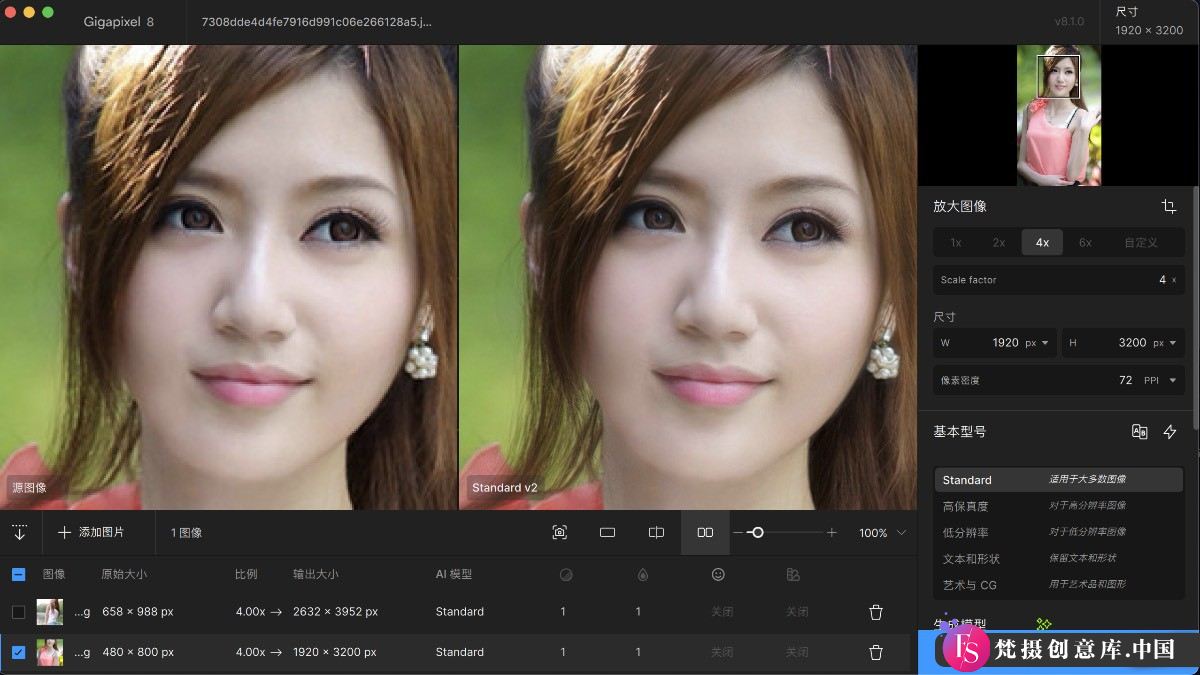Image resolution: width=1200 pixels, height=675 pixels.
Task: Click the file name 7308dde4d4fe in title bar
Action: coord(316,21)
